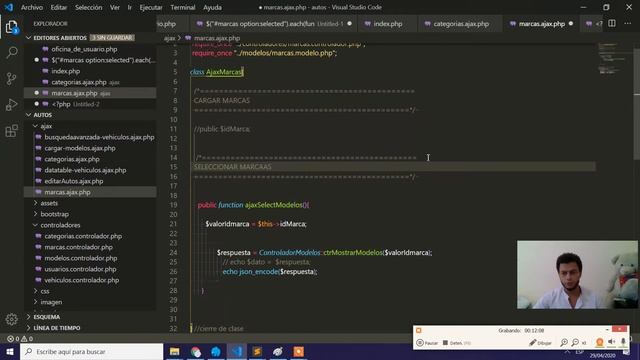Viewport: 640px width, 360px height.
Task: Open datatable-vehiculos.ajax.php file
Action: click(85, 170)
